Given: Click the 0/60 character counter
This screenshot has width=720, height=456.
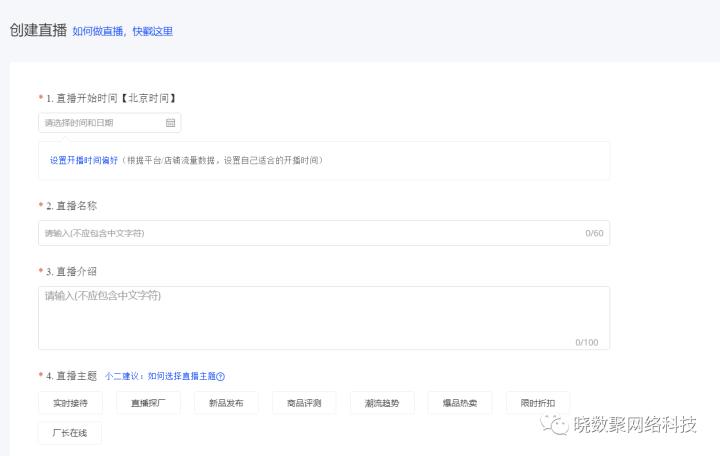Looking at the screenshot, I should pos(594,233).
